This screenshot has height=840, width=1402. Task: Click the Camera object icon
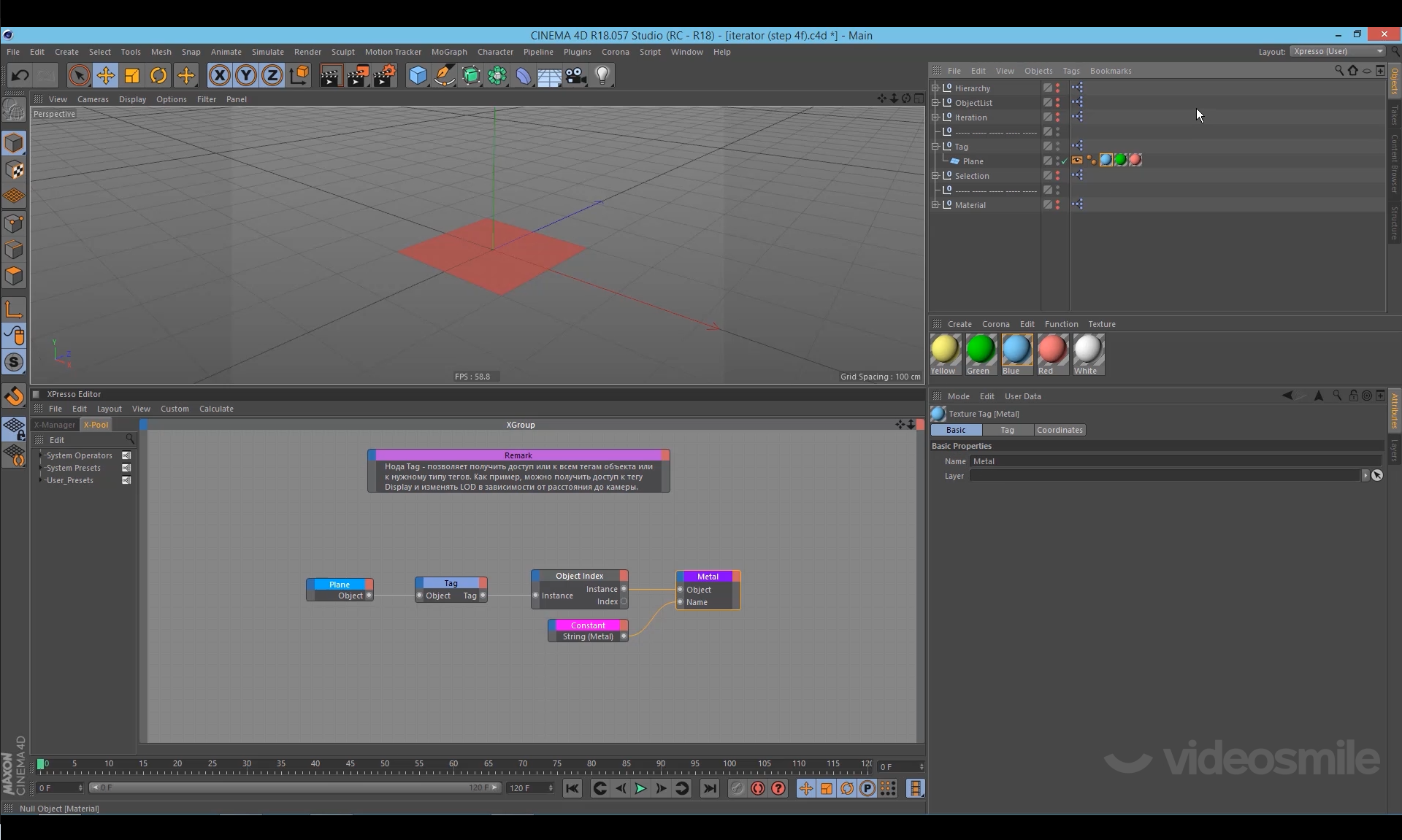pos(575,75)
